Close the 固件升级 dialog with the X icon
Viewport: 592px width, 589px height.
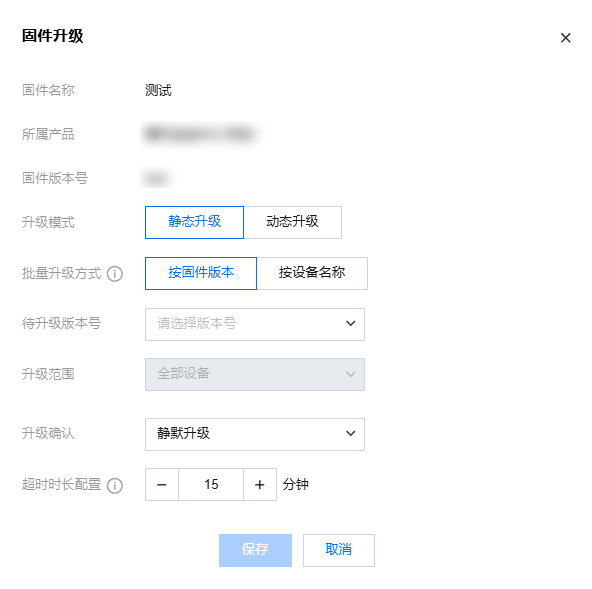(565, 38)
